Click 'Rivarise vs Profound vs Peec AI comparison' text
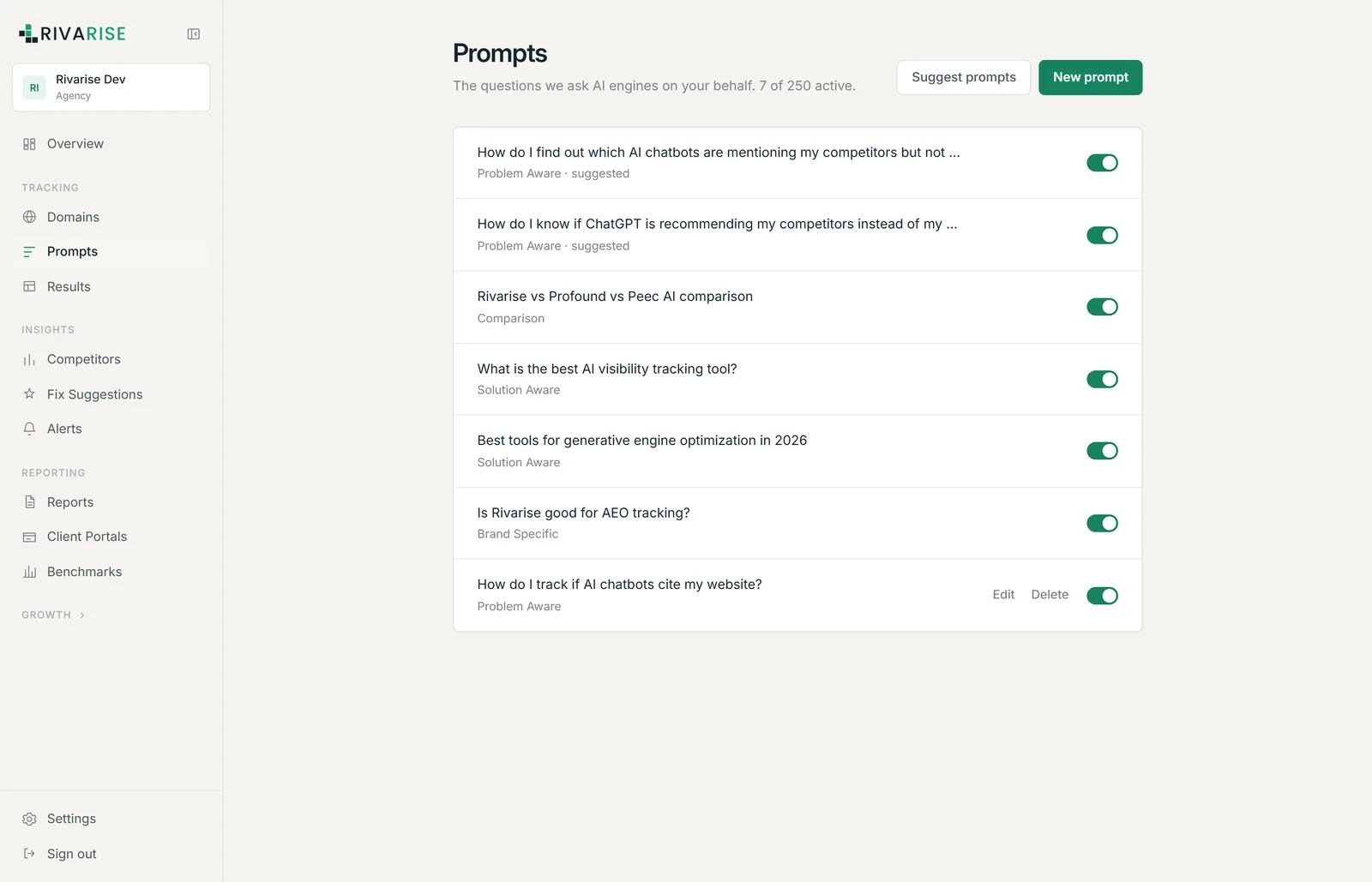 (615, 297)
